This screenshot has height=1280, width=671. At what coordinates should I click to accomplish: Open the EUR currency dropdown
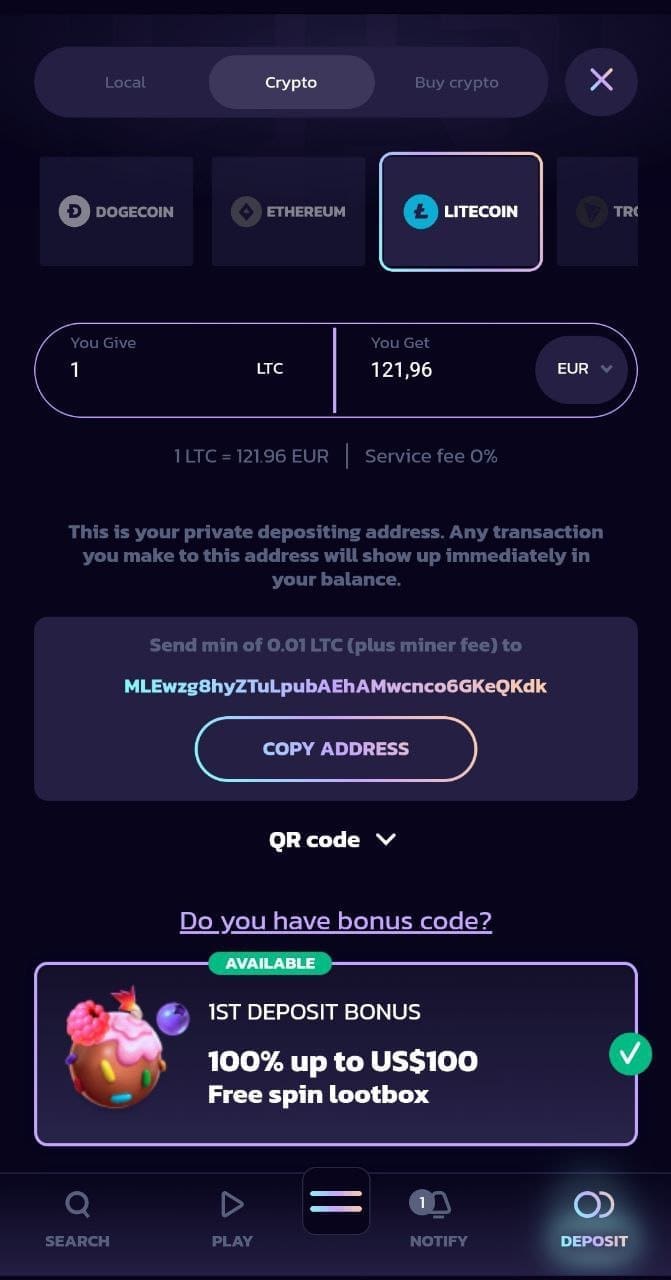(x=584, y=369)
